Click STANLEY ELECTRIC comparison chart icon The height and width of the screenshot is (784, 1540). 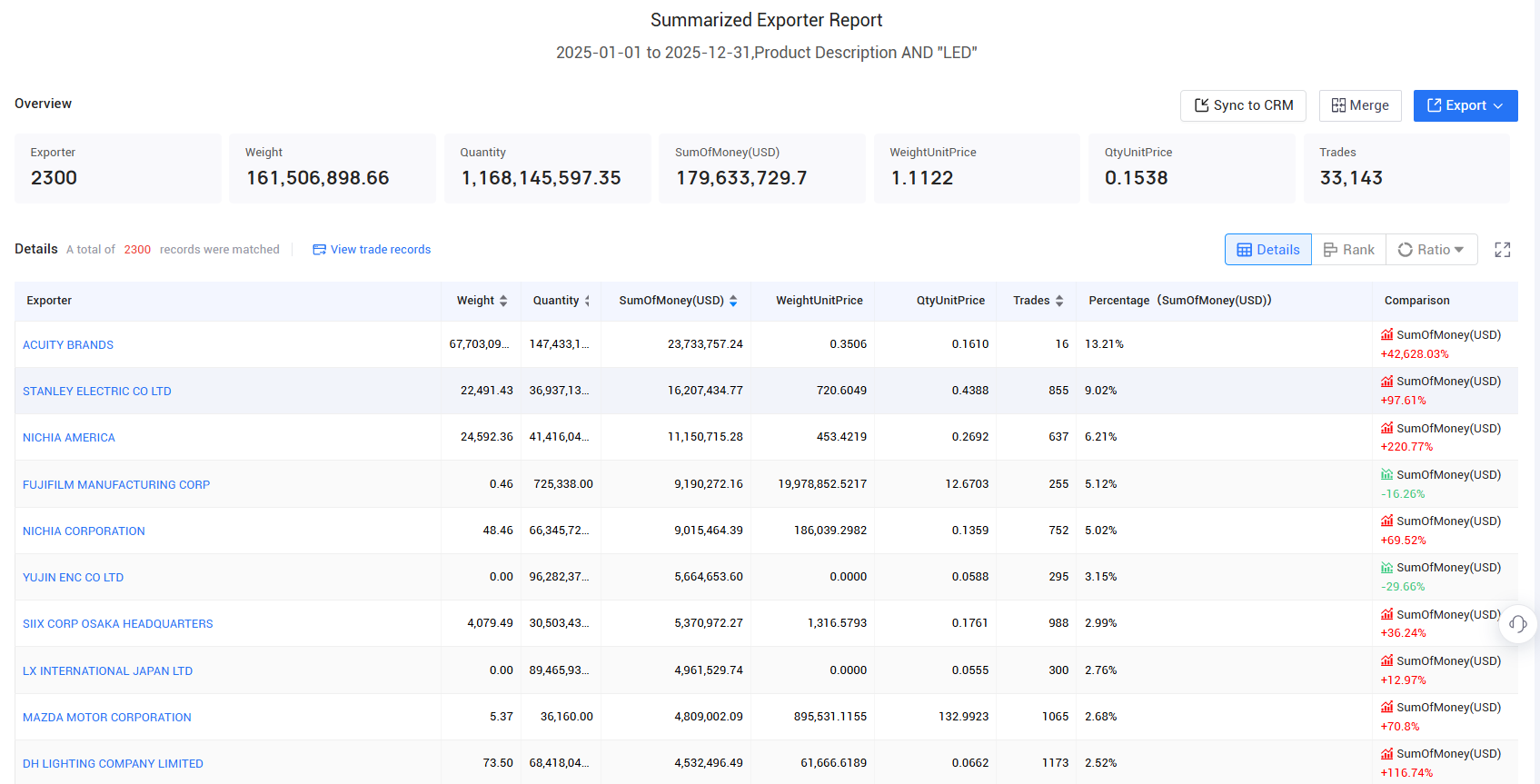coord(1387,381)
